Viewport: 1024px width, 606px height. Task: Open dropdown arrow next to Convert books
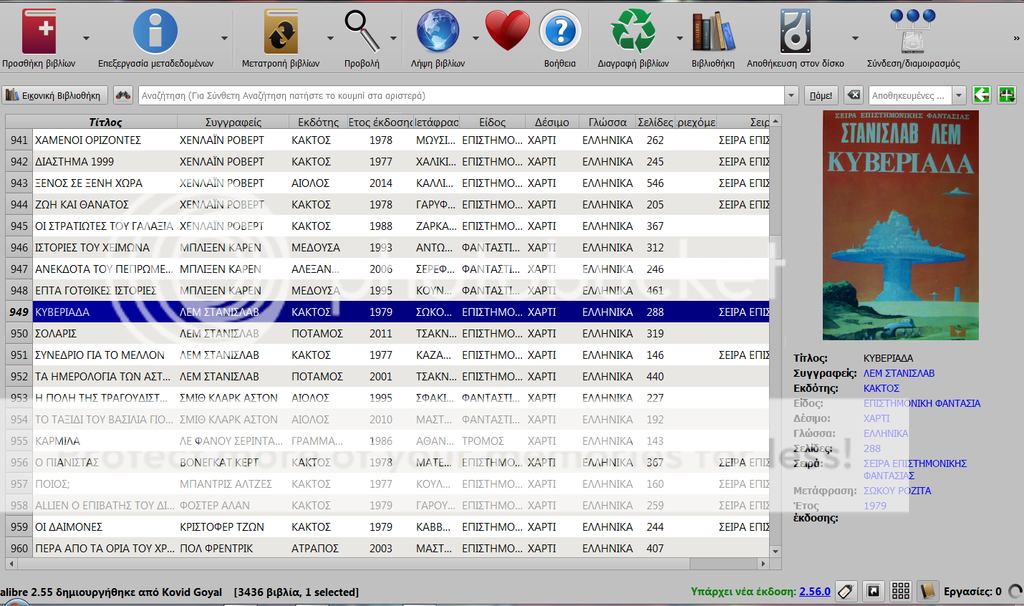point(330,39)
